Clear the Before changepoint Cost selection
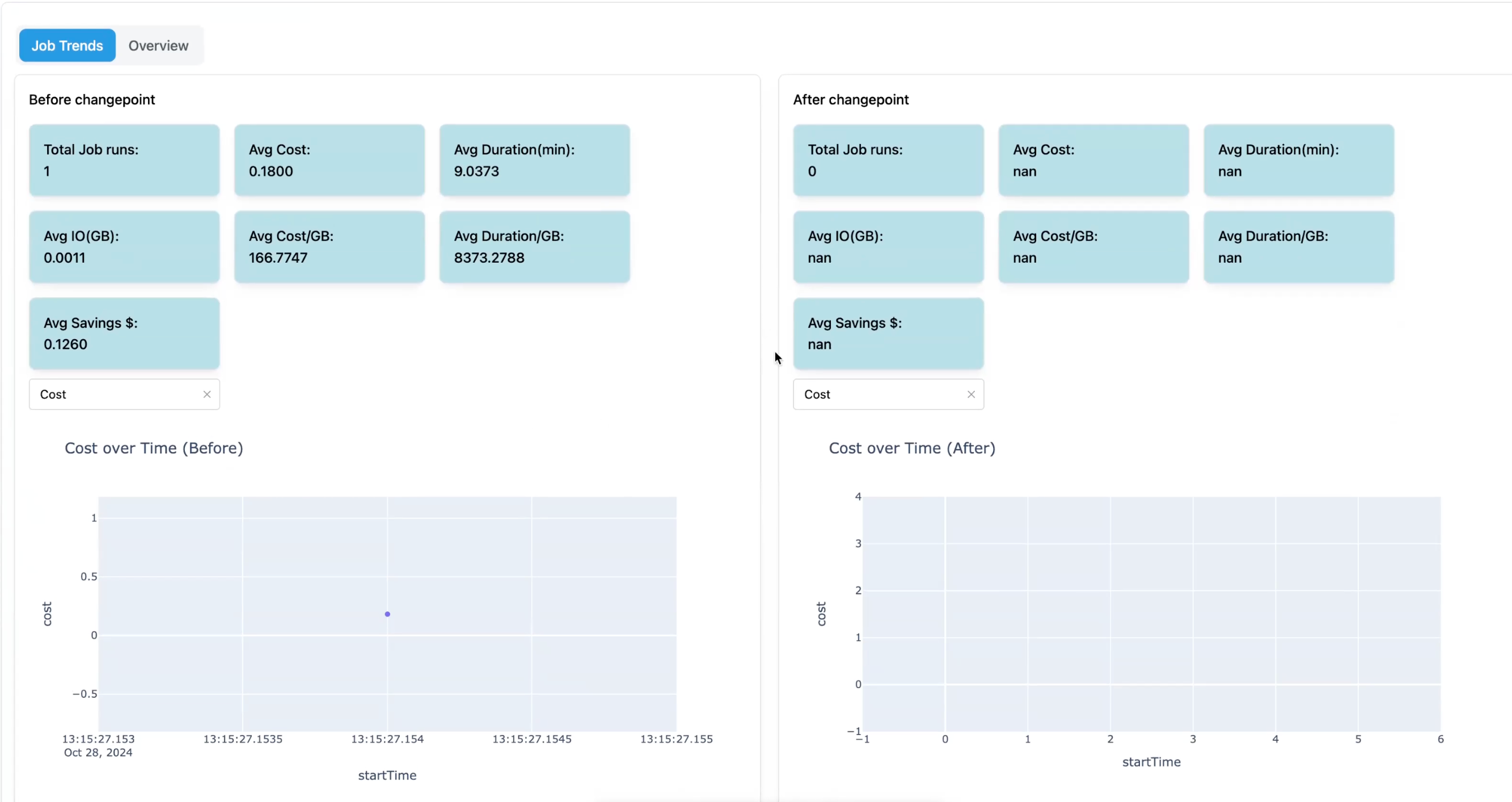The image size is (1512, 802). click(206, 395)
